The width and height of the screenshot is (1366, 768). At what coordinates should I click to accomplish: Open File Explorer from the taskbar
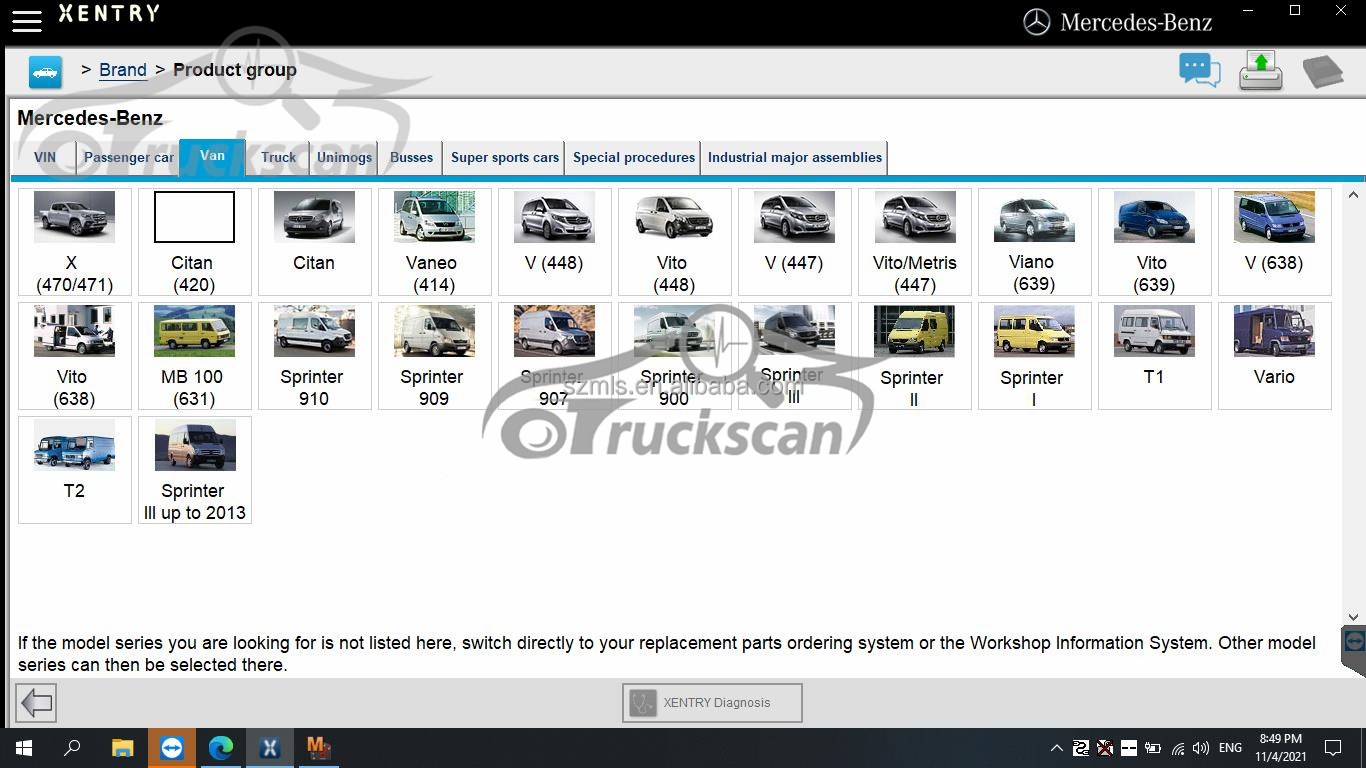122,747
